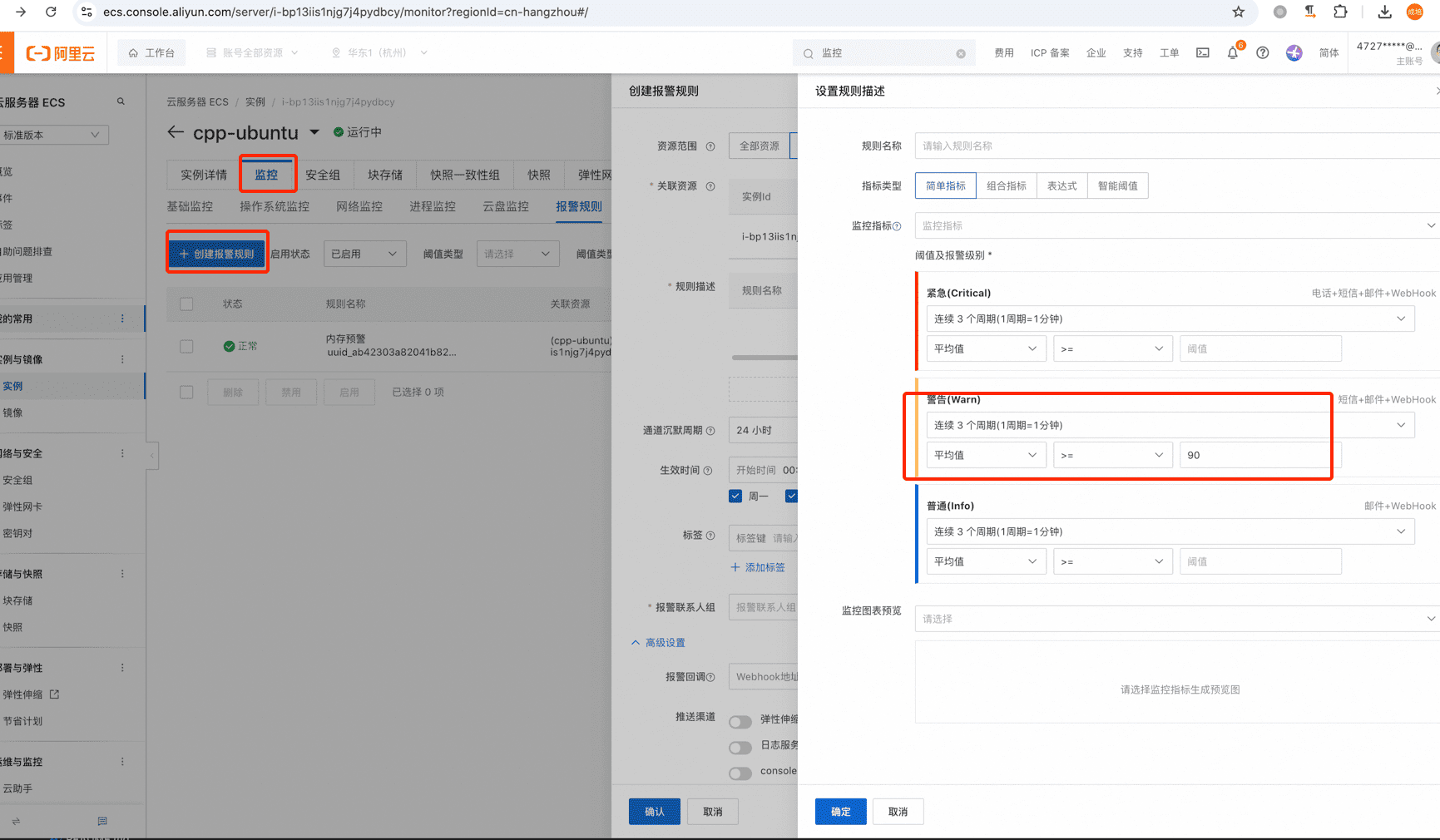Enable the 日志服务 push channel switch
This screenshot has width=1440, height=840.
coord(740,748)
